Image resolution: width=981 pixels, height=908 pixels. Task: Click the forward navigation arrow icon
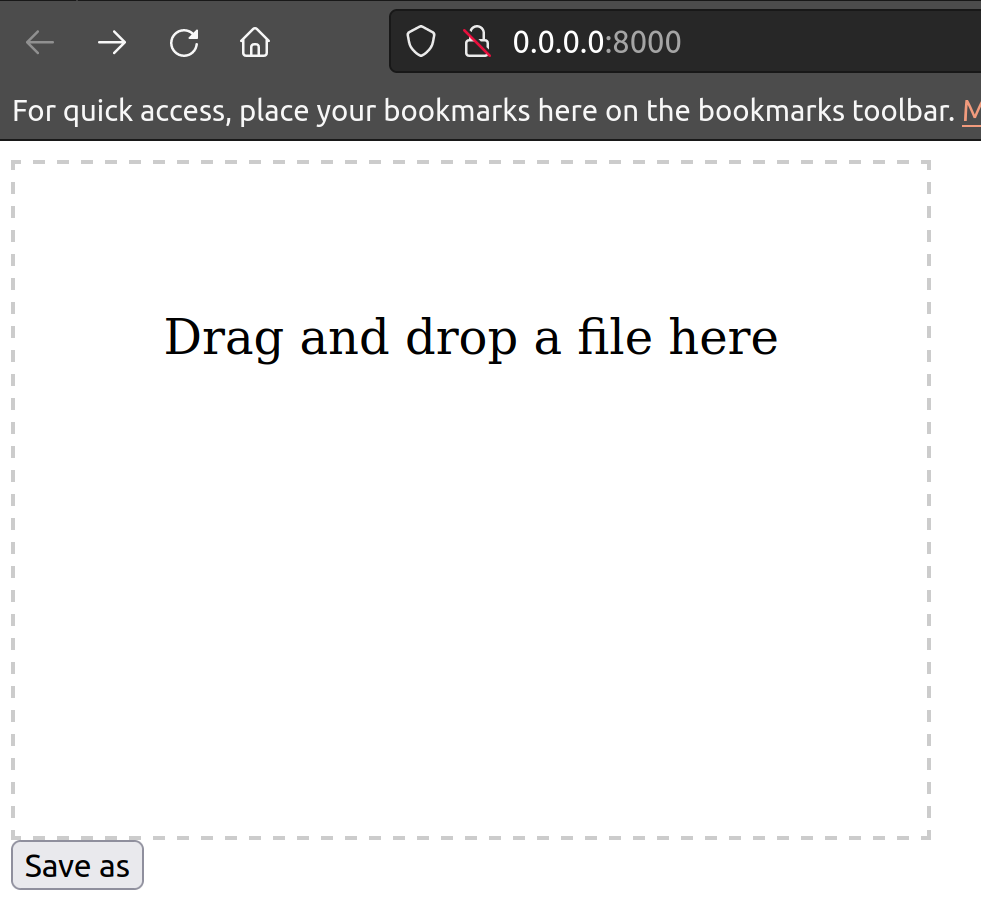111,42
